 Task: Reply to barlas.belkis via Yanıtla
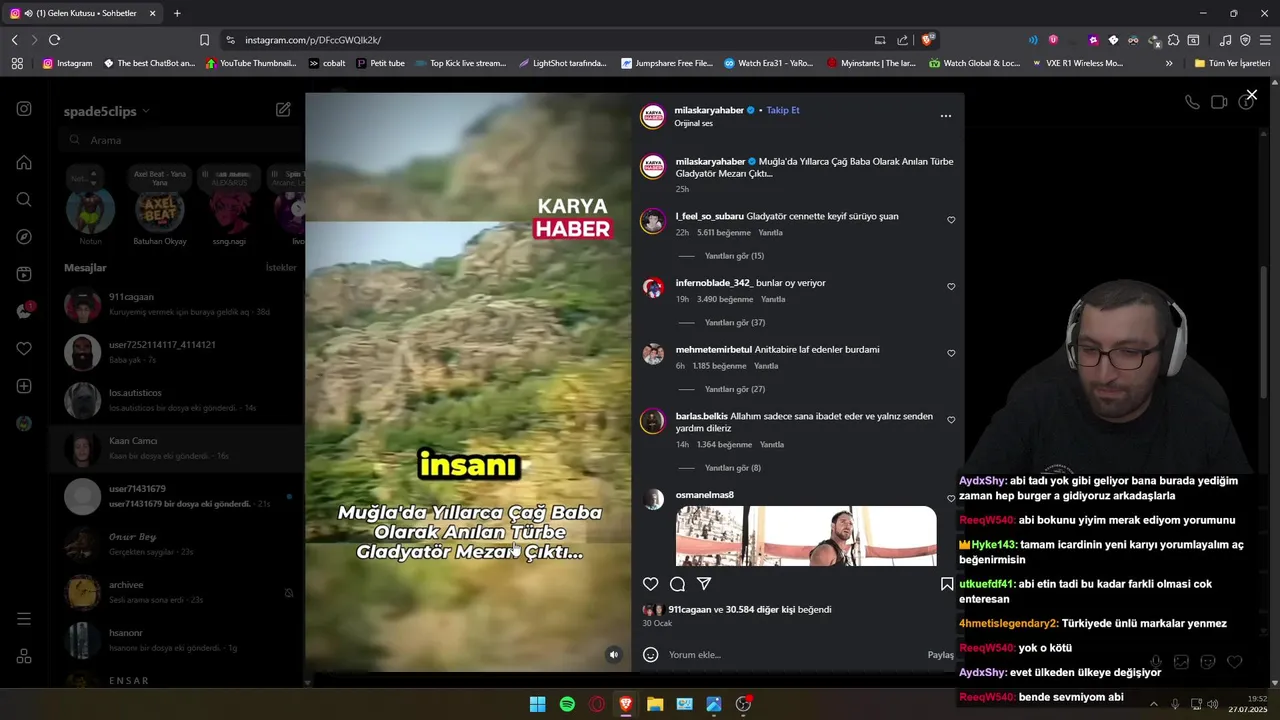tap(772, 445)
